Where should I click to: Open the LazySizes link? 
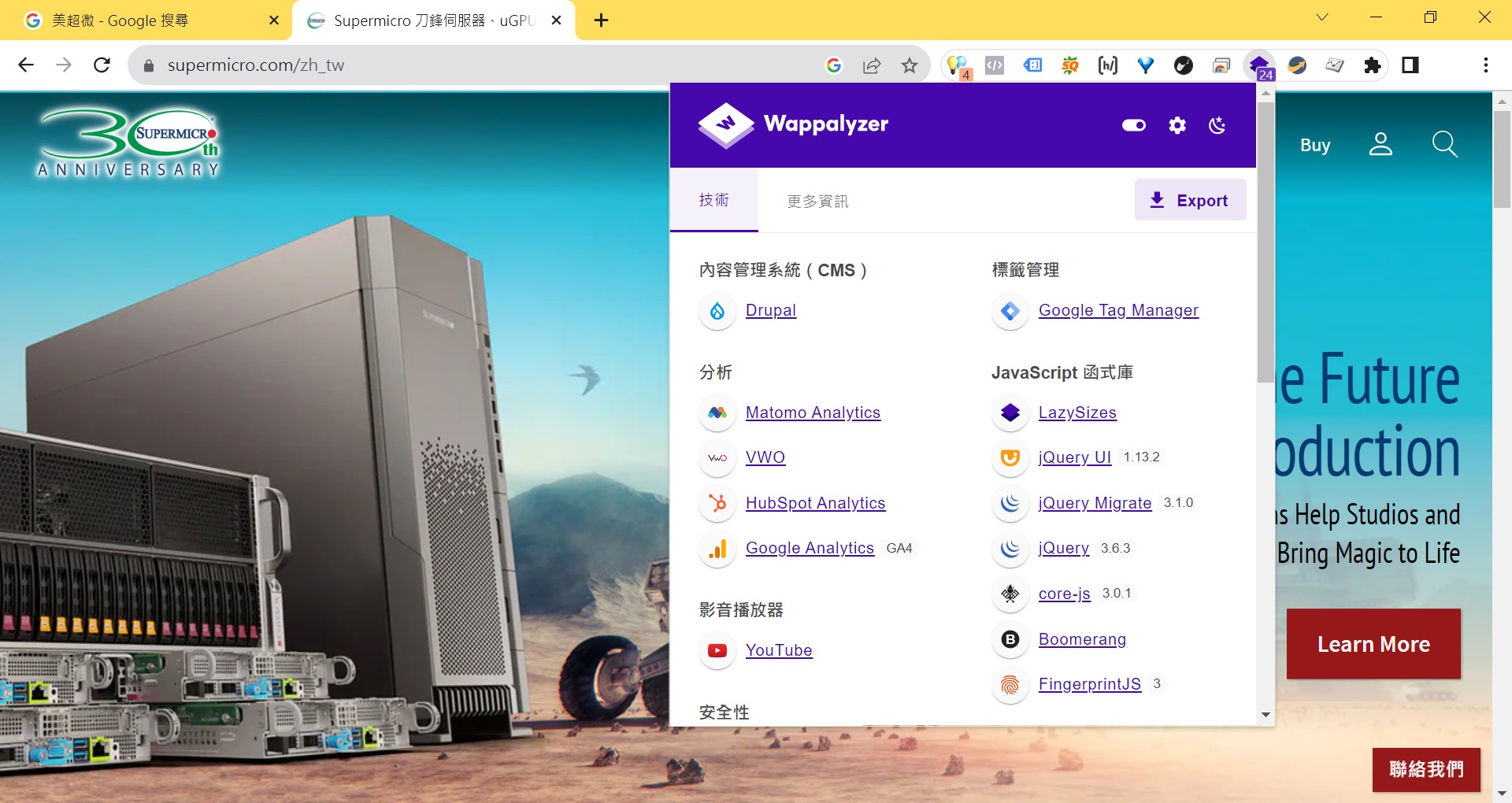pyautogui.click(x=1077, y=413)
